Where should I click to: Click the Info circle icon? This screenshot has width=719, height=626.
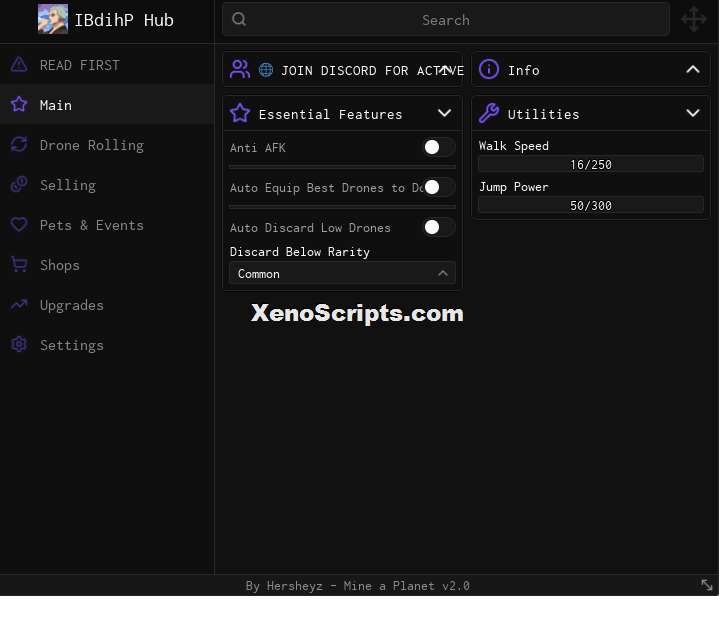(489, 70)
